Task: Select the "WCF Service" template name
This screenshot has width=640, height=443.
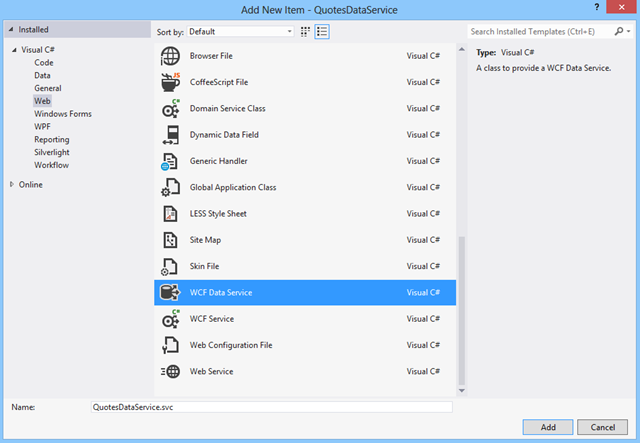Action: tap(211, 319)
